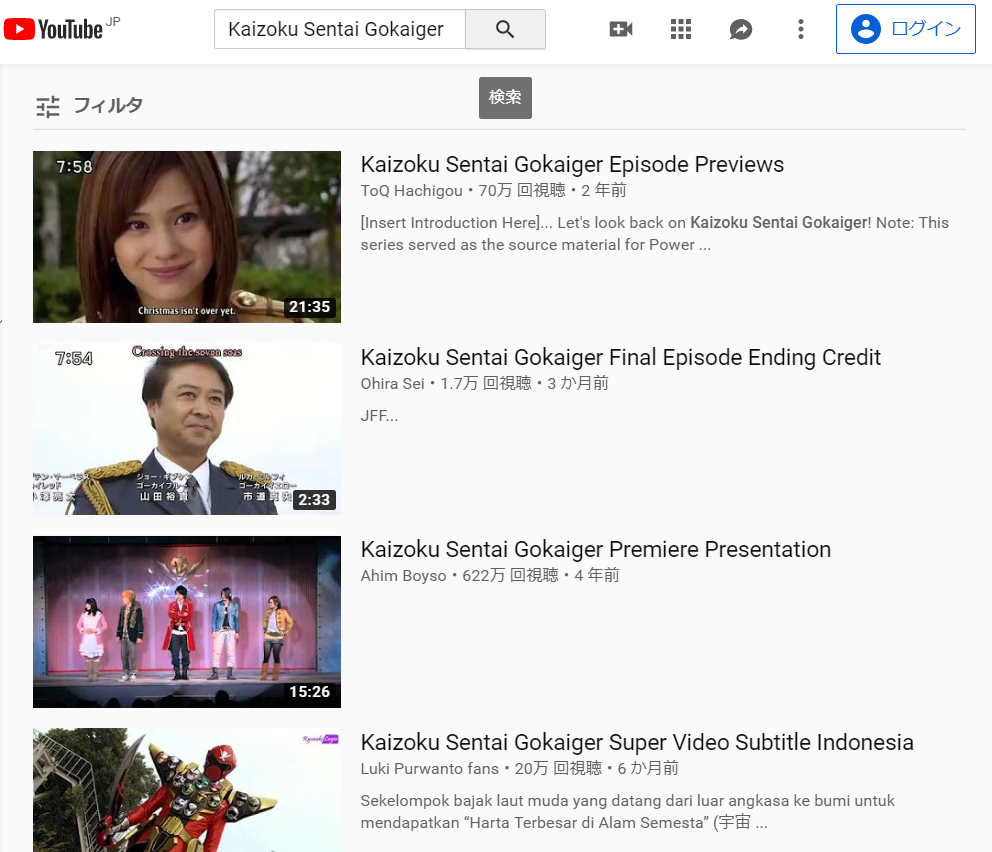Viewport: 992px width, 852px height.
Task: Click the 1.7万 回視聴 view count
Action: pos(486,383)
